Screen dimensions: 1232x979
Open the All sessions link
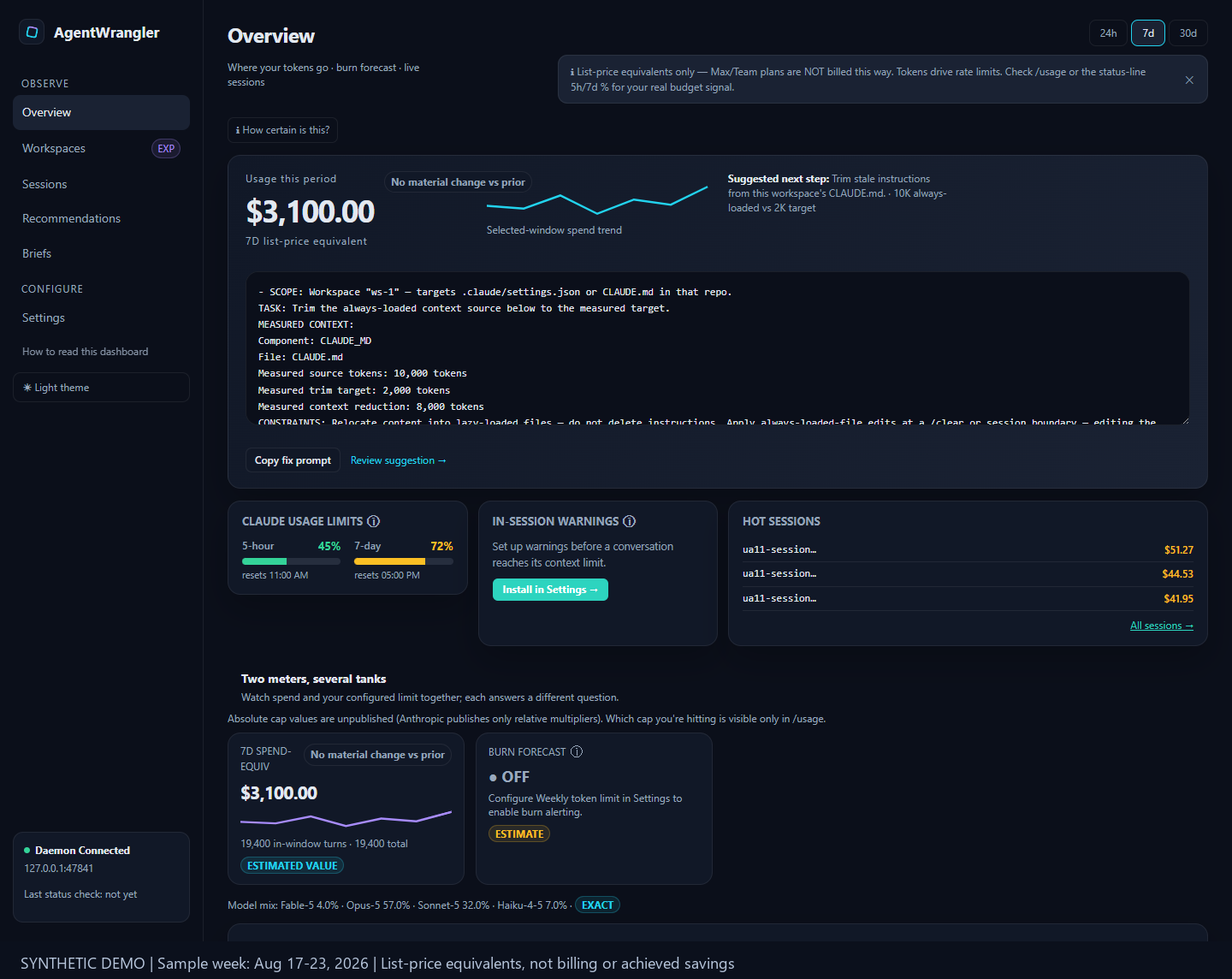[x=1162, y=626]
